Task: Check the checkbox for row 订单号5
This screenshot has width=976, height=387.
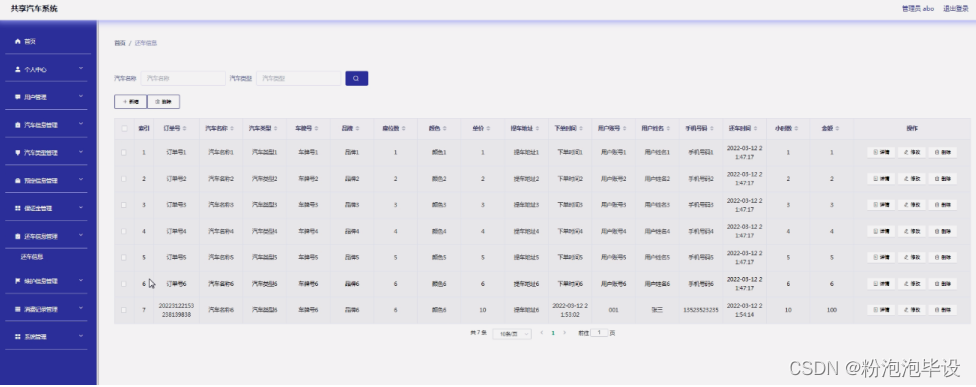Action: point(124,258)
